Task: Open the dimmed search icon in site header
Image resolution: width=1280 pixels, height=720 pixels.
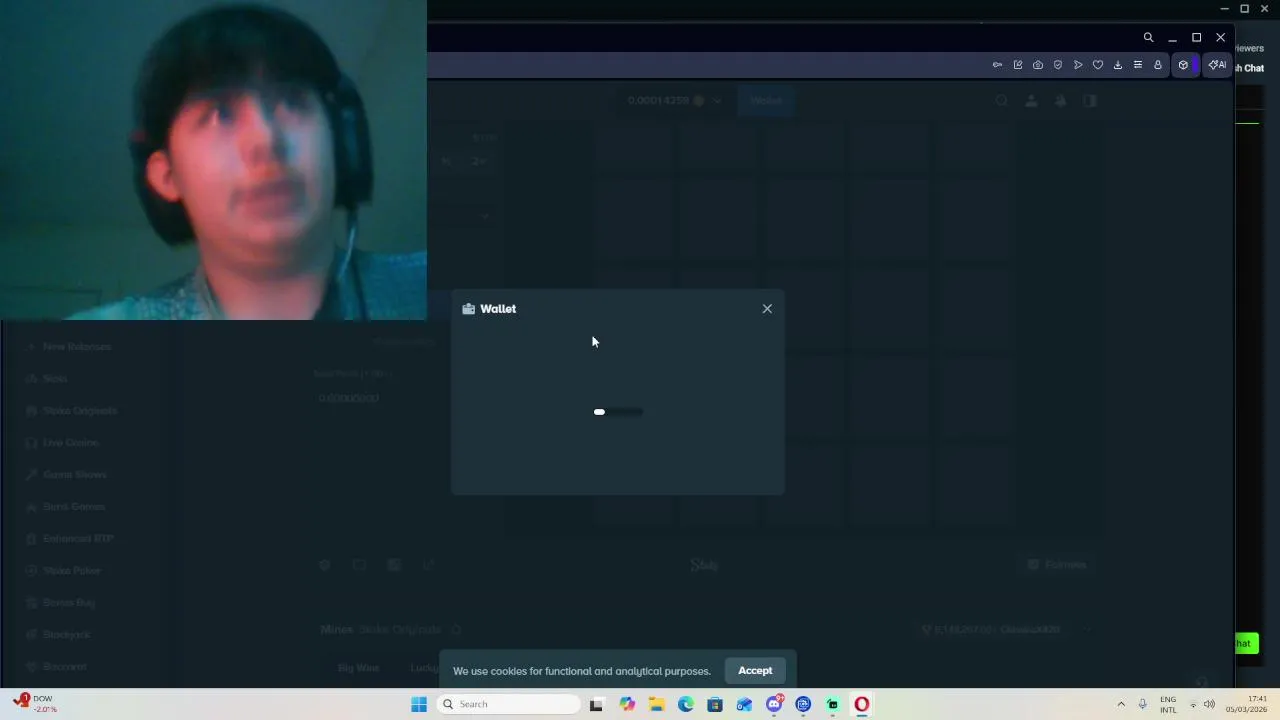Action: 1001,100
